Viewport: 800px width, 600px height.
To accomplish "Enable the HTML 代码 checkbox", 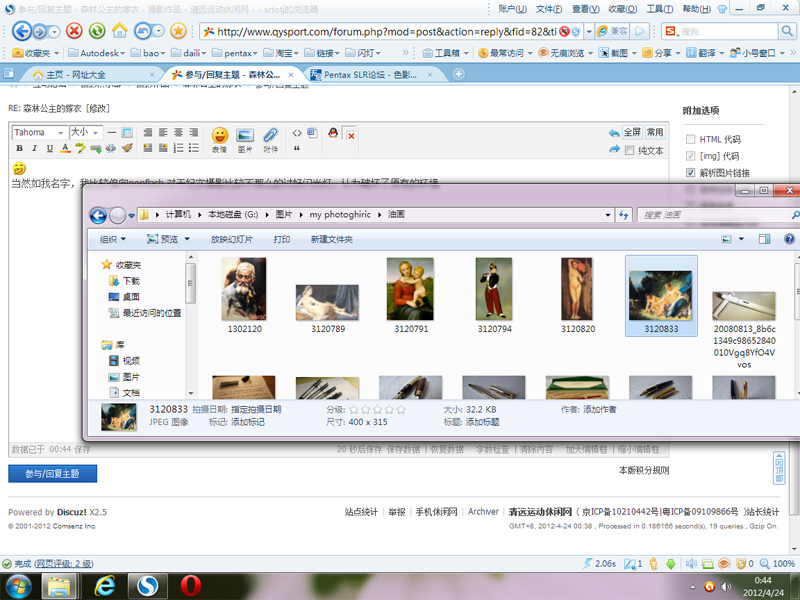I will tap(691, 140).
